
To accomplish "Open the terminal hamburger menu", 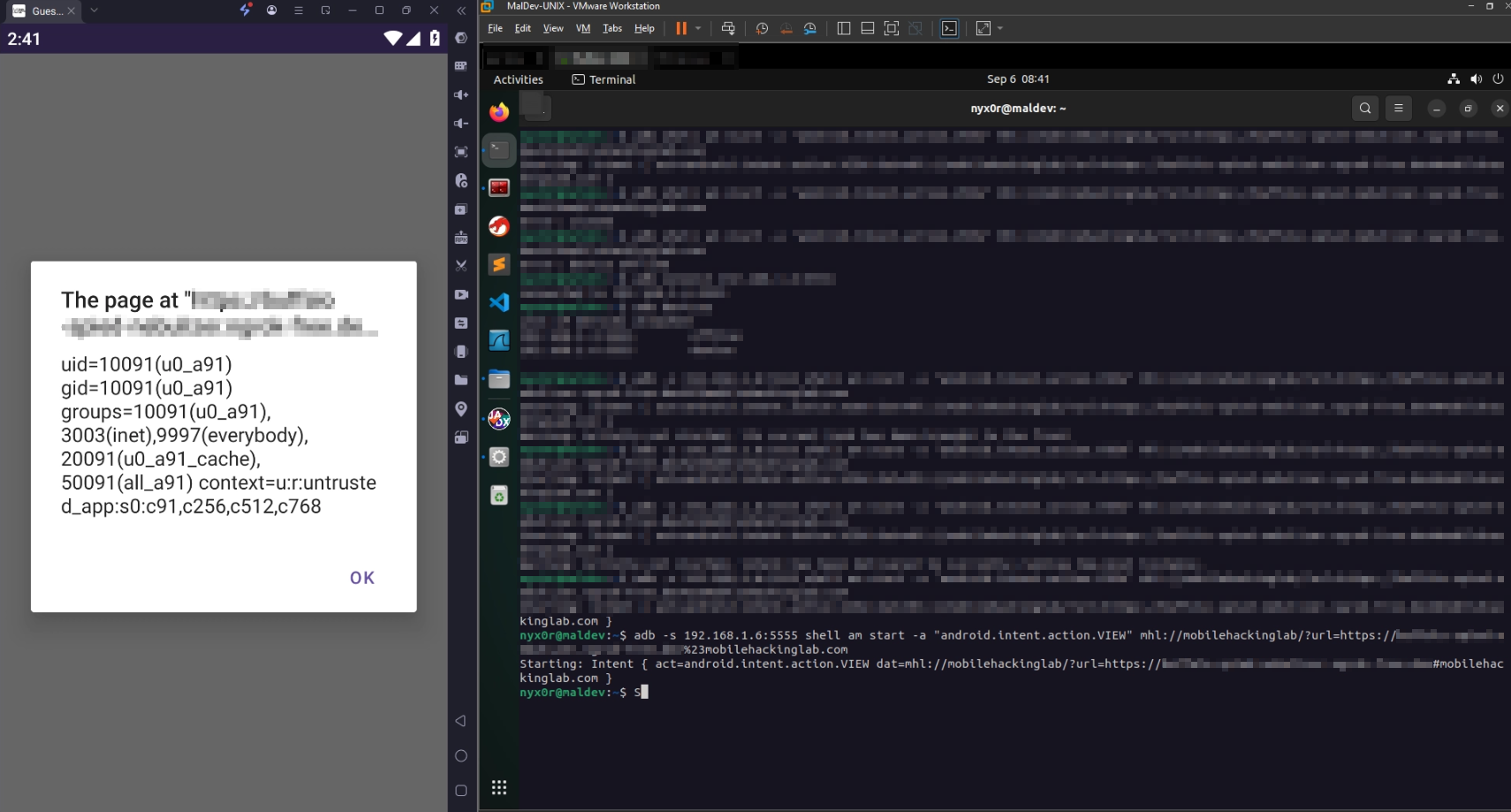I will [x=1398, y=109].
